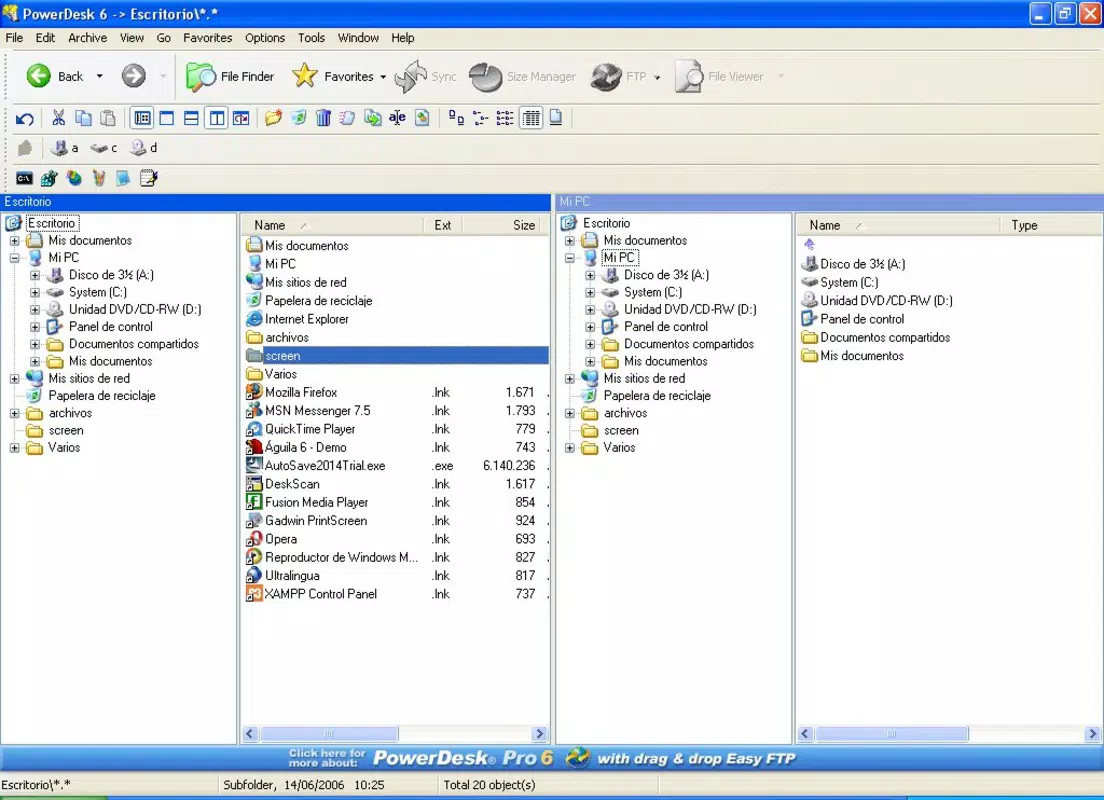Expand Mis sitios de red in left tree
The width and height of the screenshot is (1104, 800).
(14, 378)
